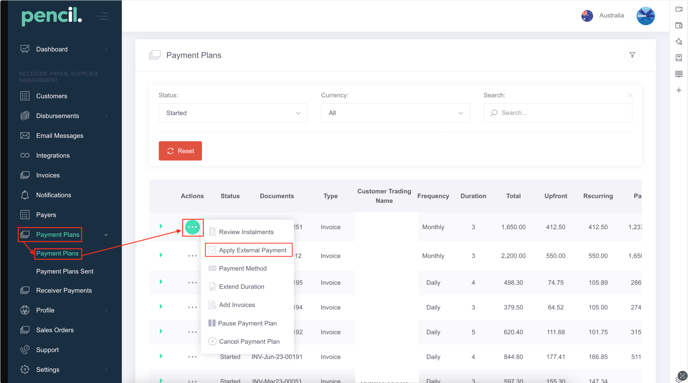The width and height of the screenshot is (688, 383).
Task: Click the Search input field
Action: tap(558, 113)
